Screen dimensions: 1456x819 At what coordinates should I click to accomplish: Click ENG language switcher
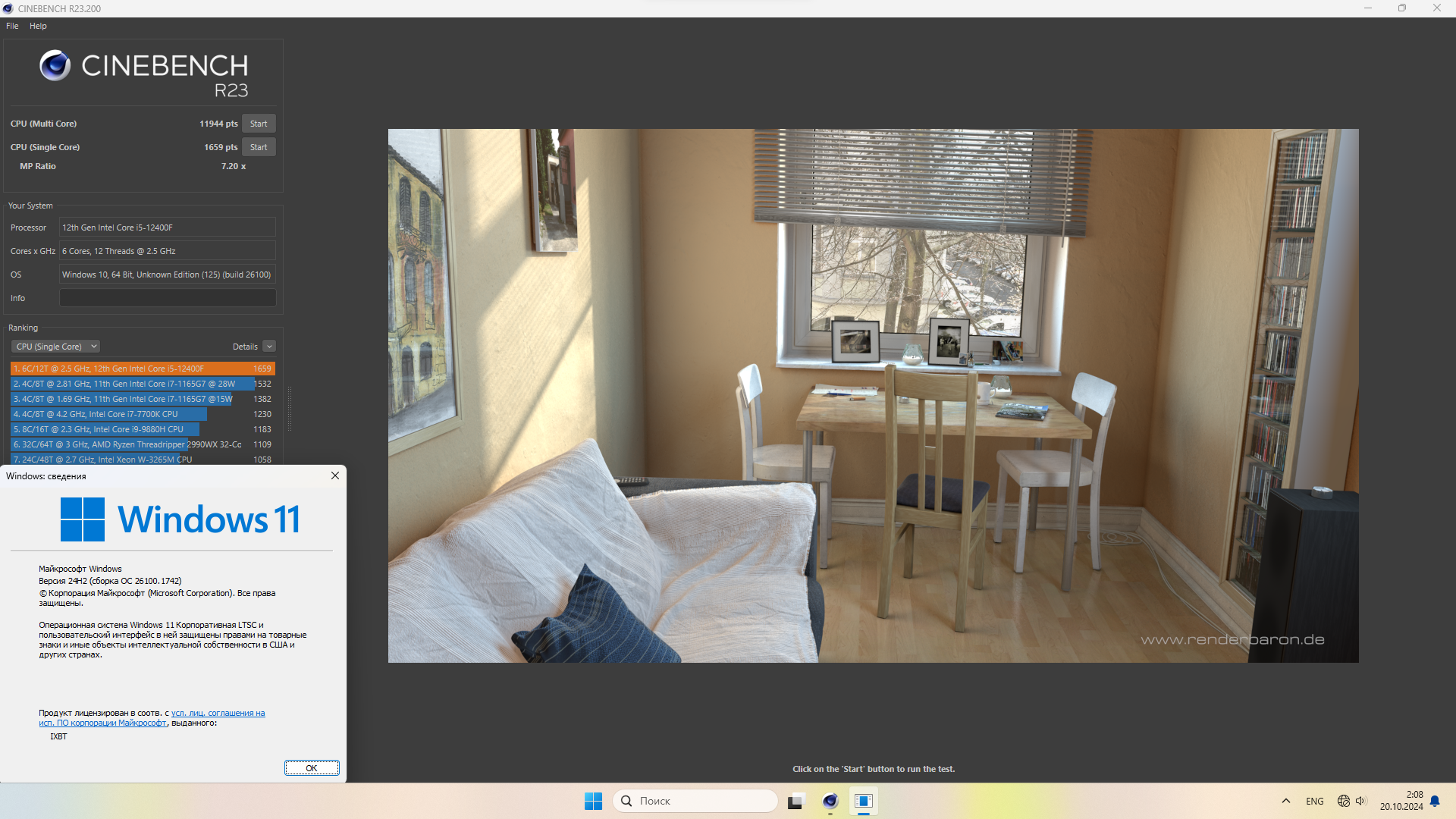pos(1314,801)
